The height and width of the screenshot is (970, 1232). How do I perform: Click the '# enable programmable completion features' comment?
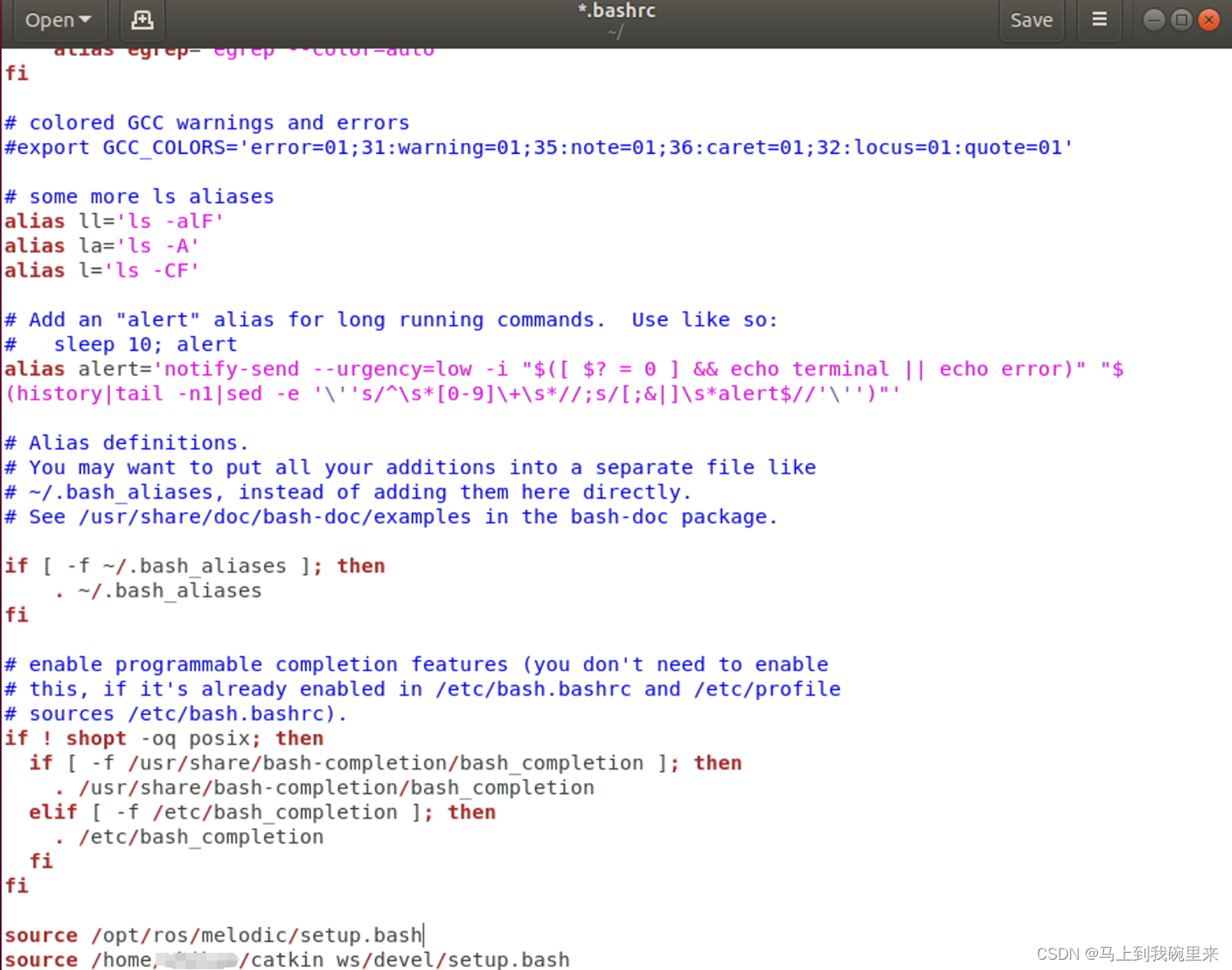pyautogui.click(x=416, y=664)
